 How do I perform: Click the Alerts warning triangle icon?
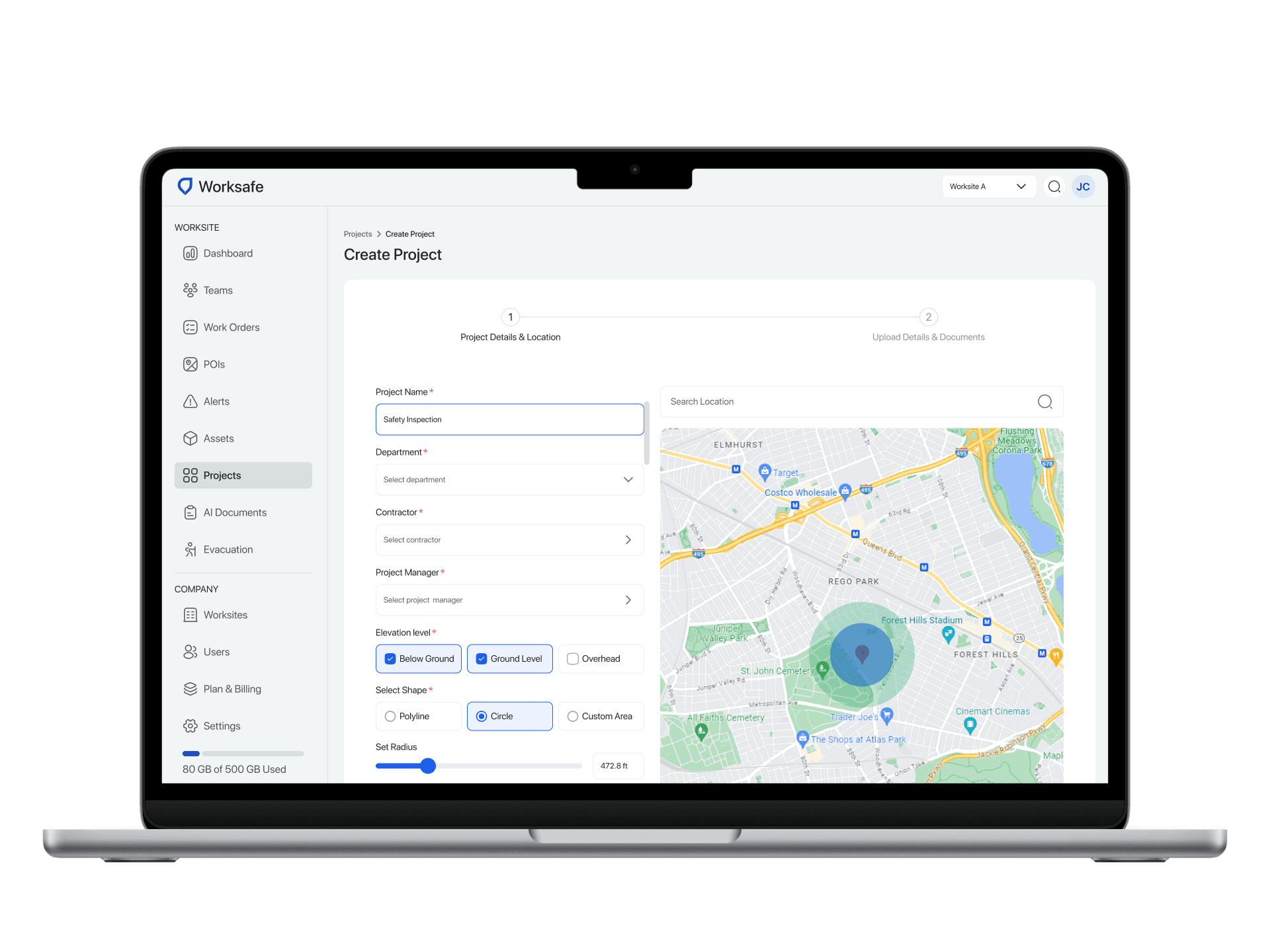(x=190, y=401)
